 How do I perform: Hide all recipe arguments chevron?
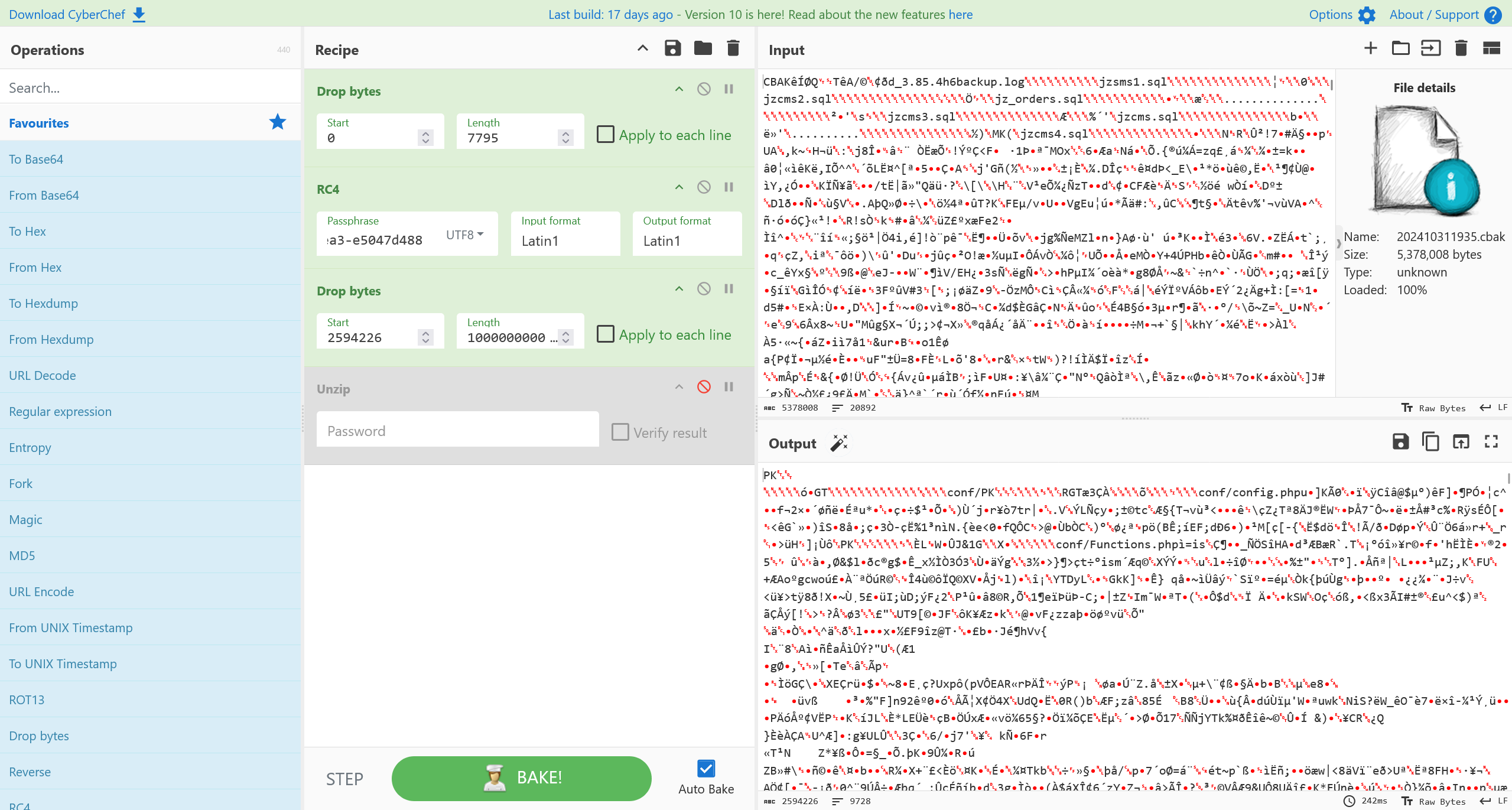tap(642, 48)
